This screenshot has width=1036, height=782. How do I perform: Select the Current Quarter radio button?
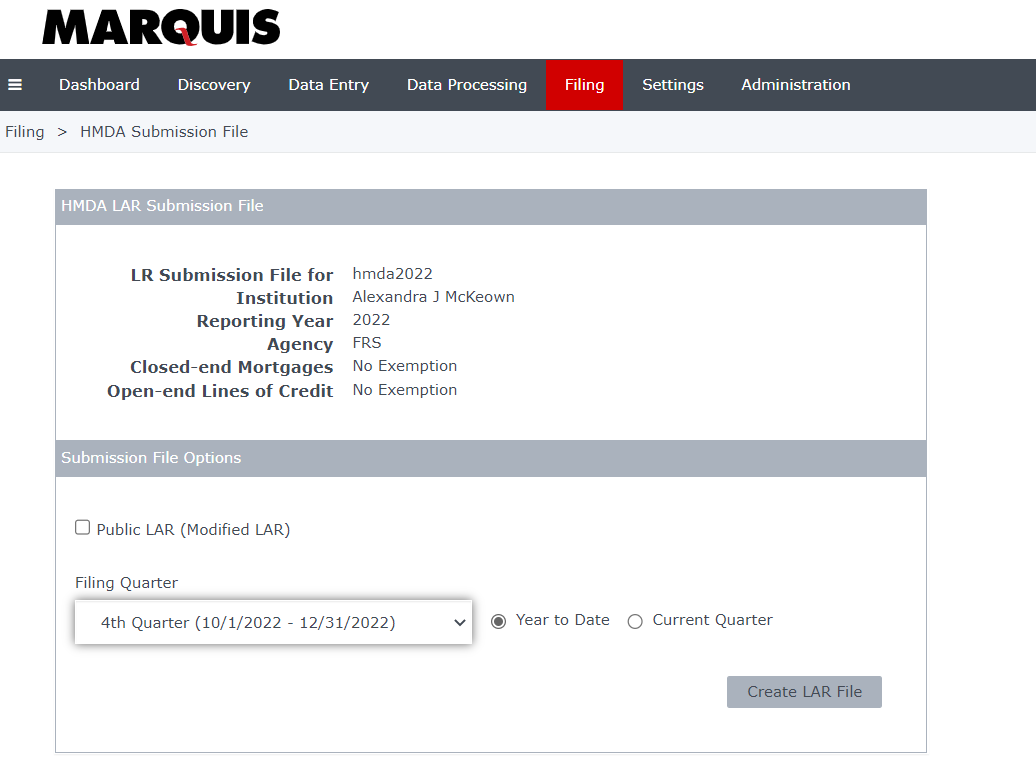[x=635, y=621]
